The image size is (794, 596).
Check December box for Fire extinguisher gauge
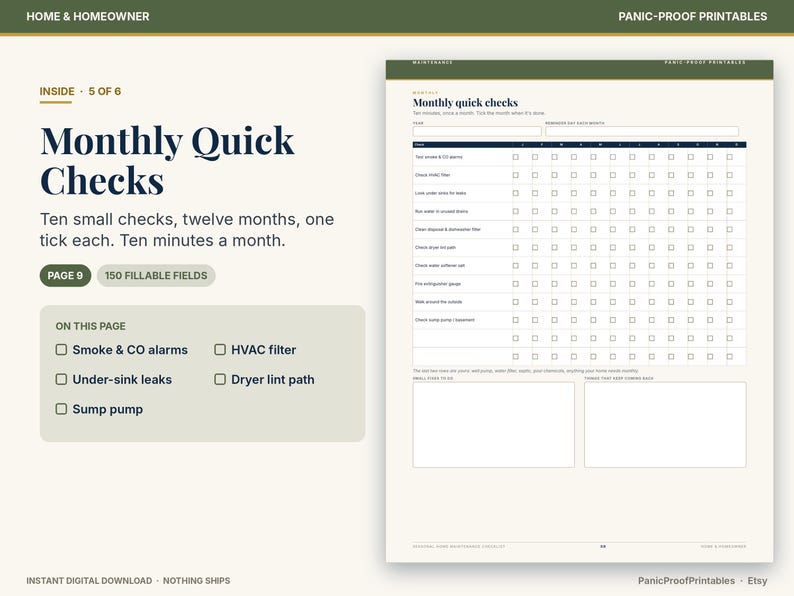tap(730, 284)
